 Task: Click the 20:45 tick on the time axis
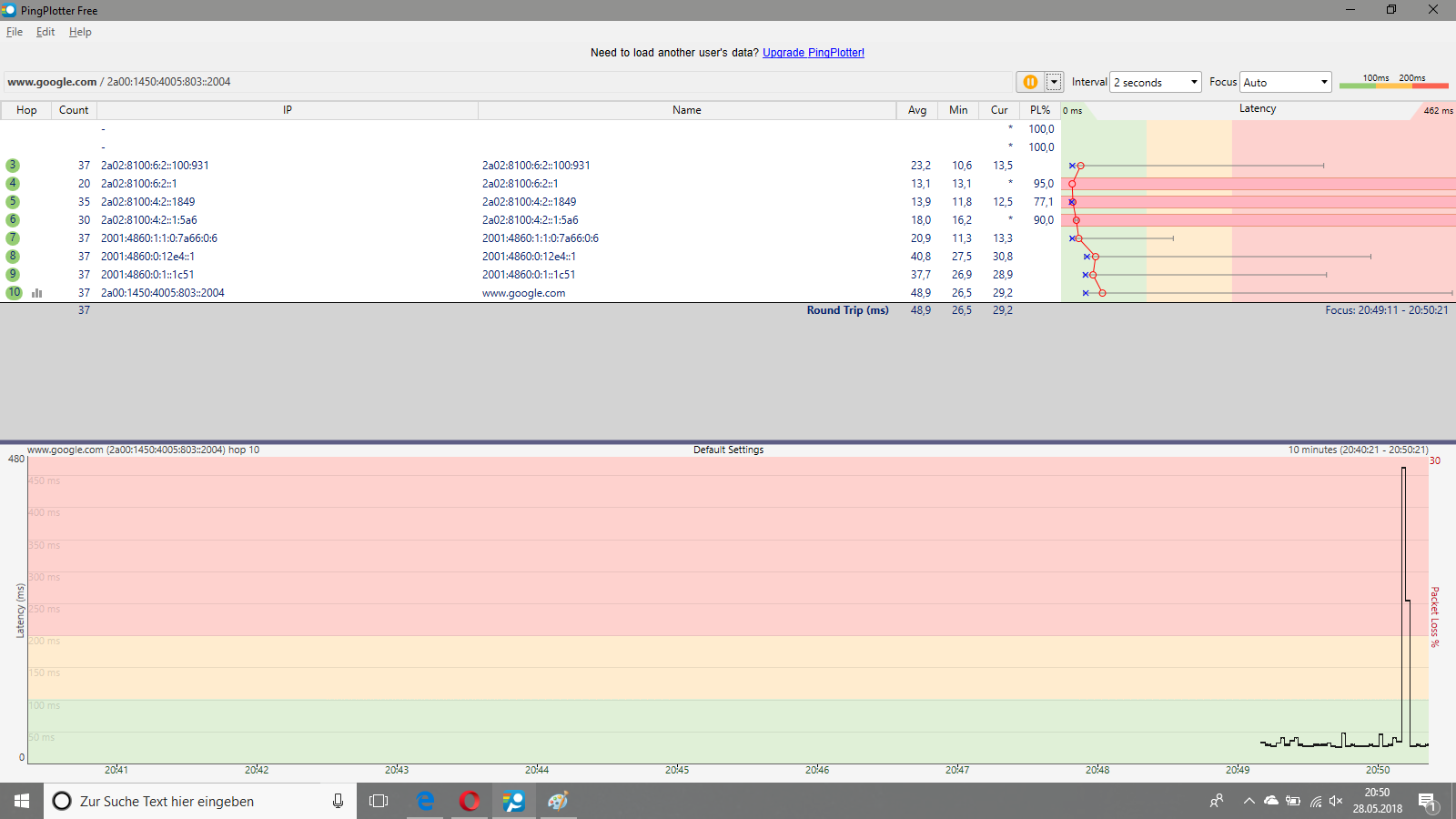pyautogui.click(x=677, y=770)
